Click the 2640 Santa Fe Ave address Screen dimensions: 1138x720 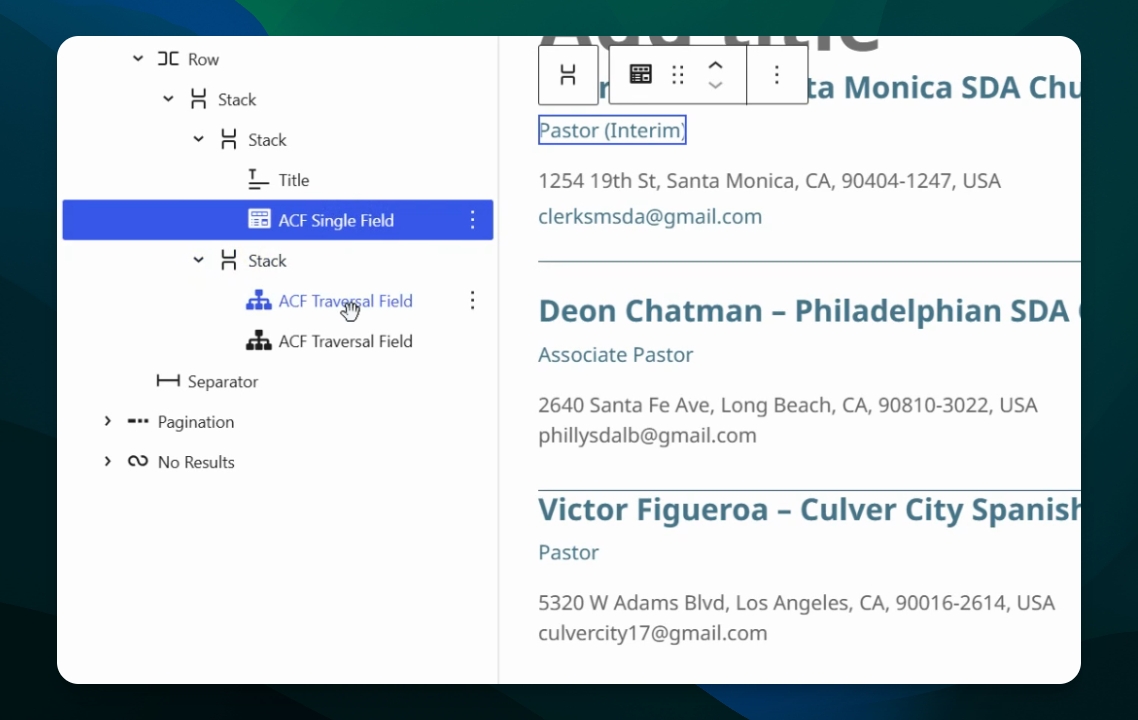pyautogui.click(x=787, y=405)
